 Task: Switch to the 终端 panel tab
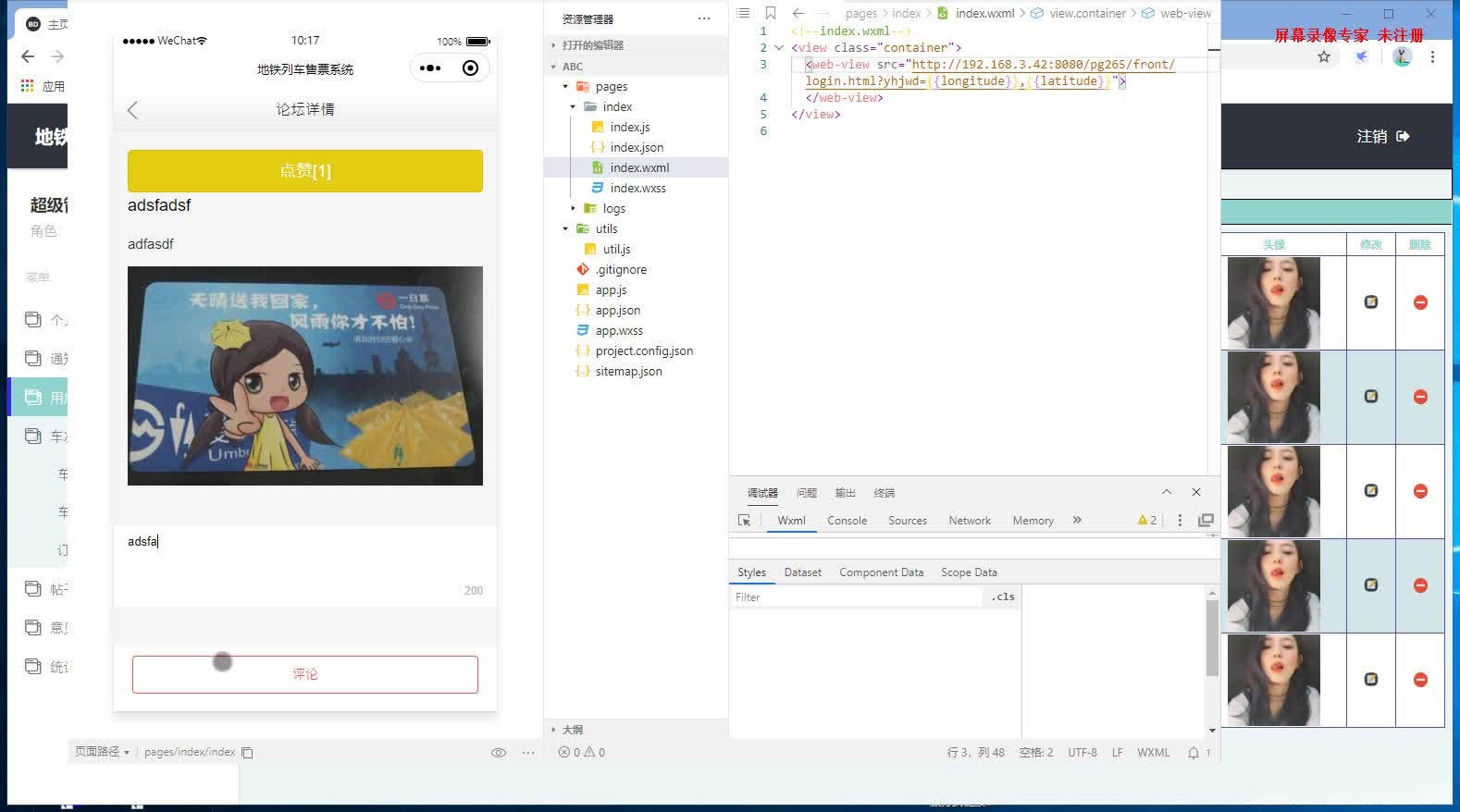coord(885,493)
